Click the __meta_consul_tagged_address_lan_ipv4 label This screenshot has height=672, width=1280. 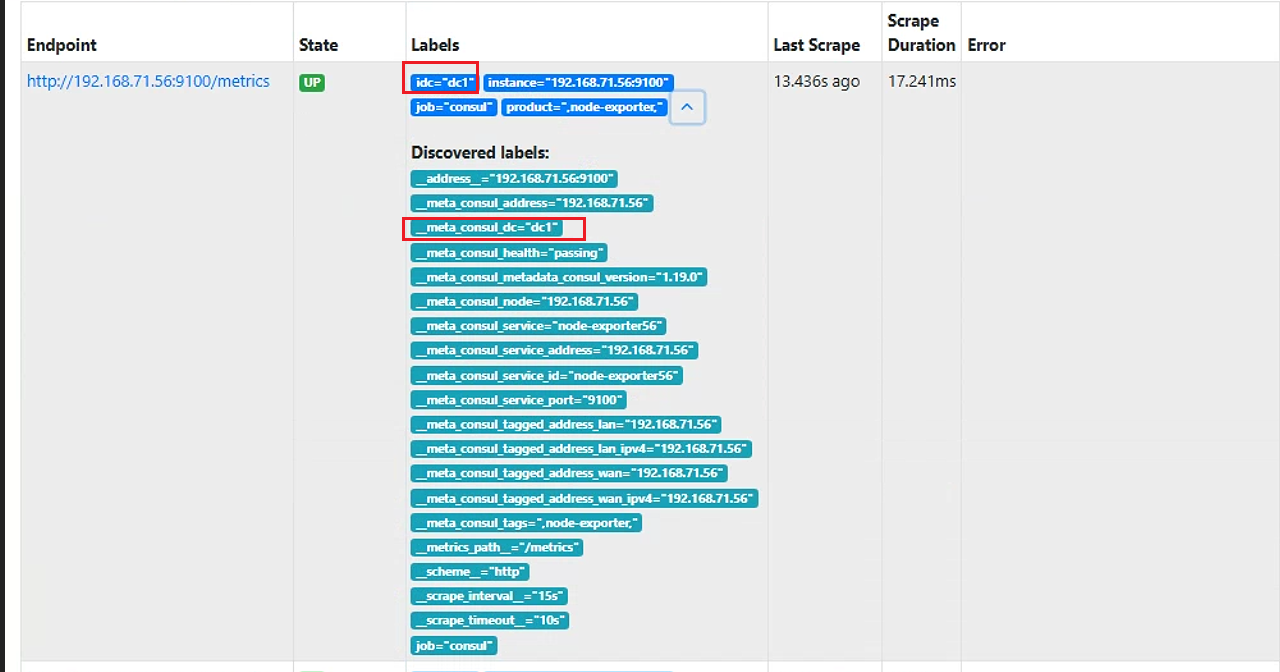coord(581,449)
